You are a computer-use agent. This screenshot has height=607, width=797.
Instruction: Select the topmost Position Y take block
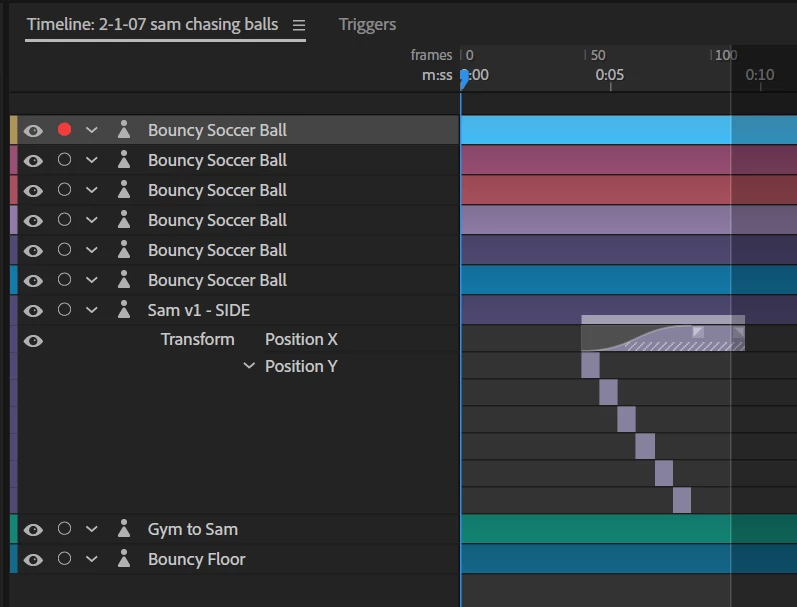590,365
